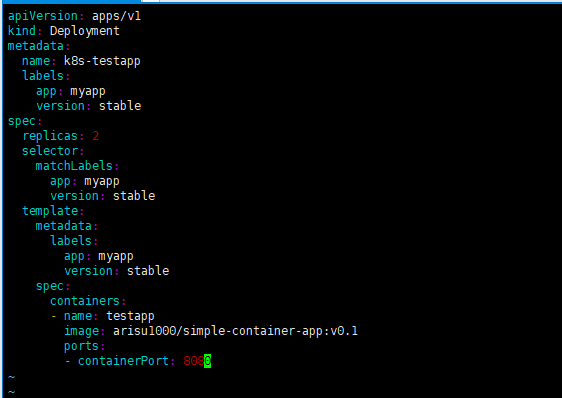This screenshot has height=398, width=562.
Task: Select the apps/v1 value
Action: (x=116, y=16)
